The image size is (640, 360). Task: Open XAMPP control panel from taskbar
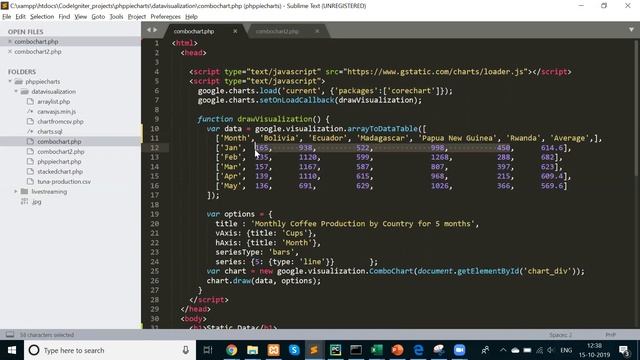click(x=273, y=350)
